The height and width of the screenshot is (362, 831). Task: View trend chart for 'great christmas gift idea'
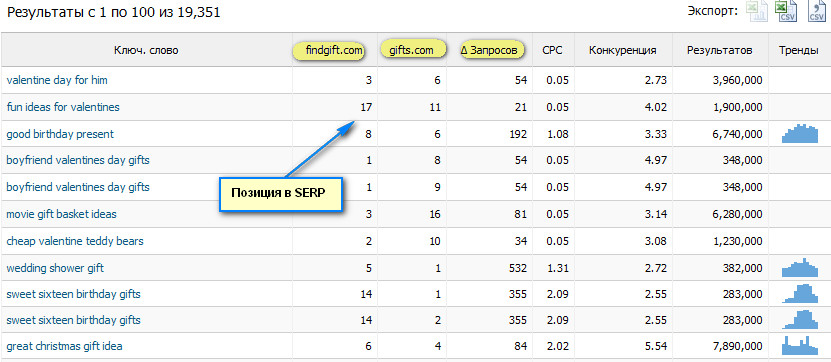pos(800,345)
